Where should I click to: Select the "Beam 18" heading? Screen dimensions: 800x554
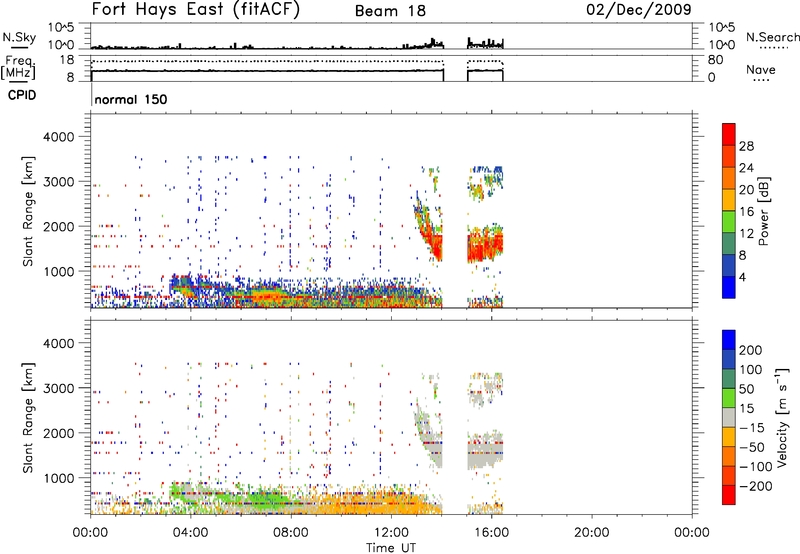tap(390, 11)
